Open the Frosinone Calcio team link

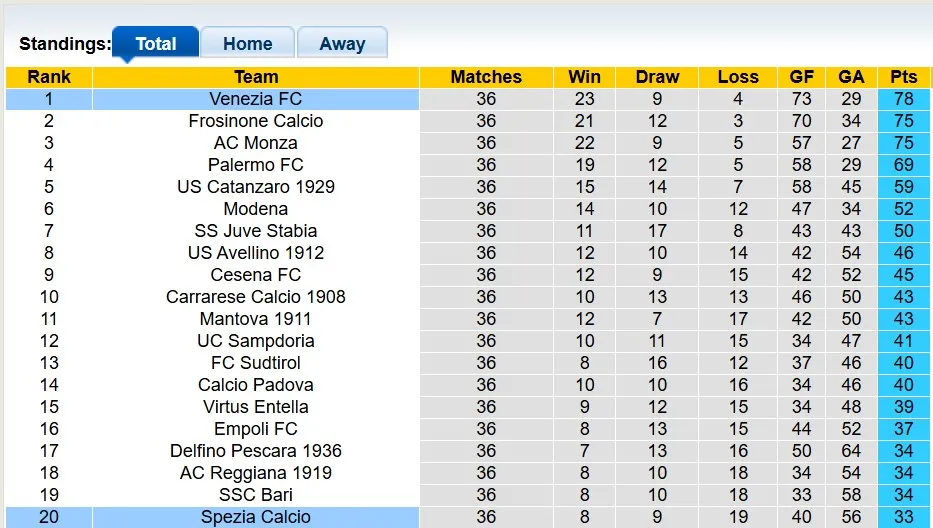(256, 121)
